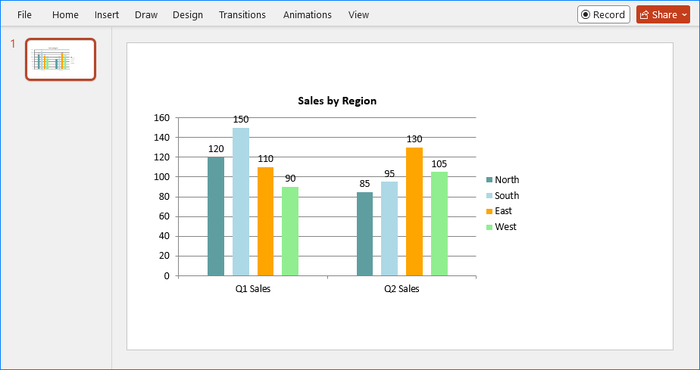The width and height of the screenshot is (700, 370).
Task: Select the Q2 West bar labeled 105
Action: pyautogui.click(x=439, y=224)
